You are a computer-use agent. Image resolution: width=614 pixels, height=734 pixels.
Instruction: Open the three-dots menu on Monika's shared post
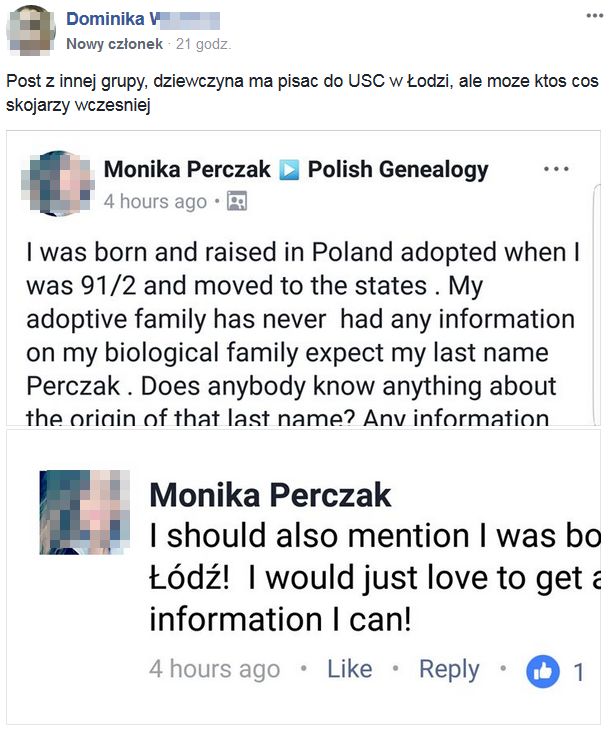(556, 169)
